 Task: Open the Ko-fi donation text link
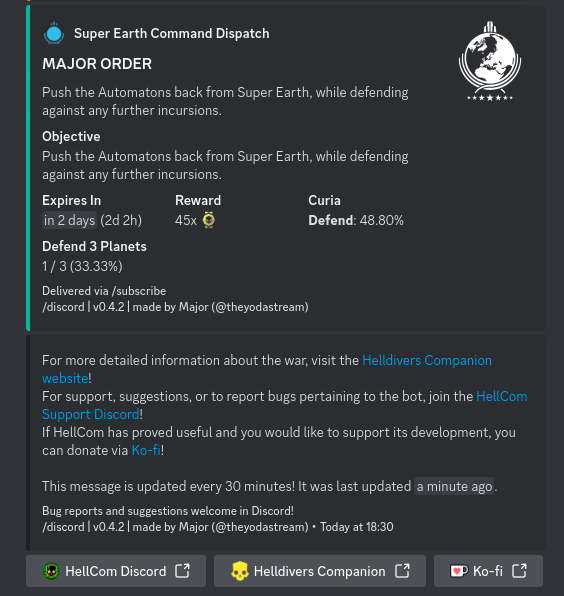pyautogui.click(x=146, y=450)
